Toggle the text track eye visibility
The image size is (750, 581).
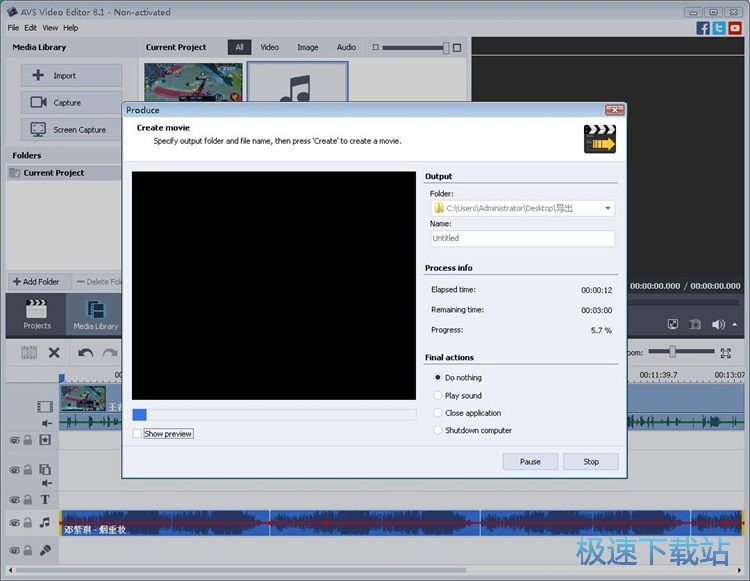click(x=15, y=500)
